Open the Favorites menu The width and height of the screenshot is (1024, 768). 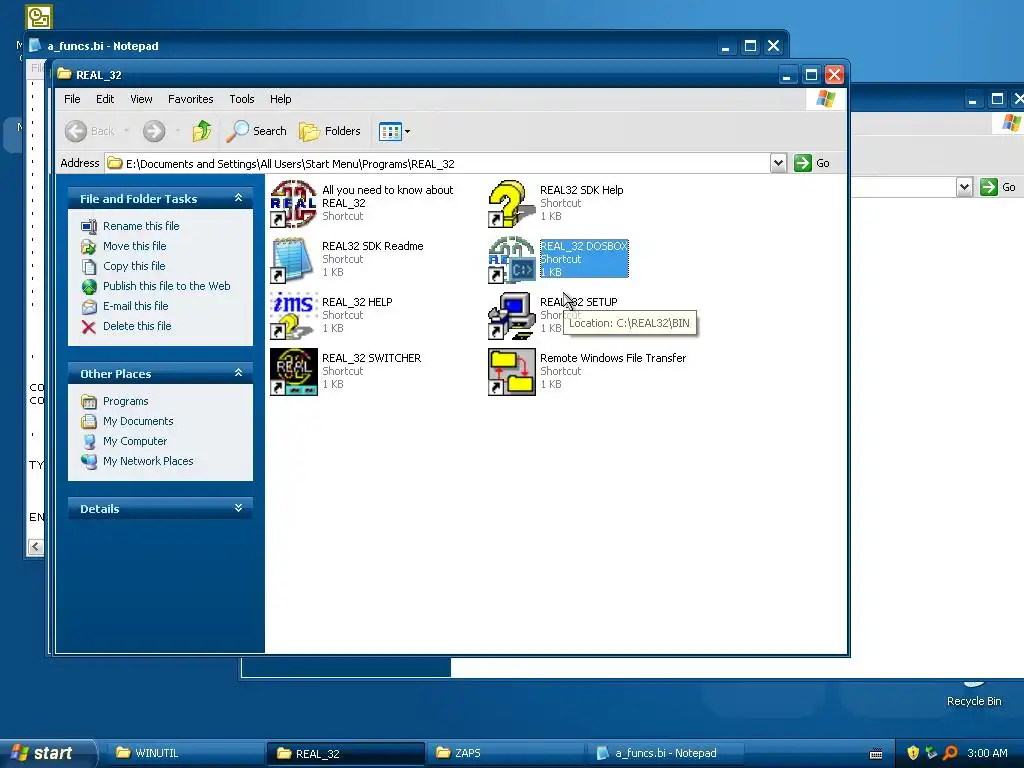(x=191, y=99)
